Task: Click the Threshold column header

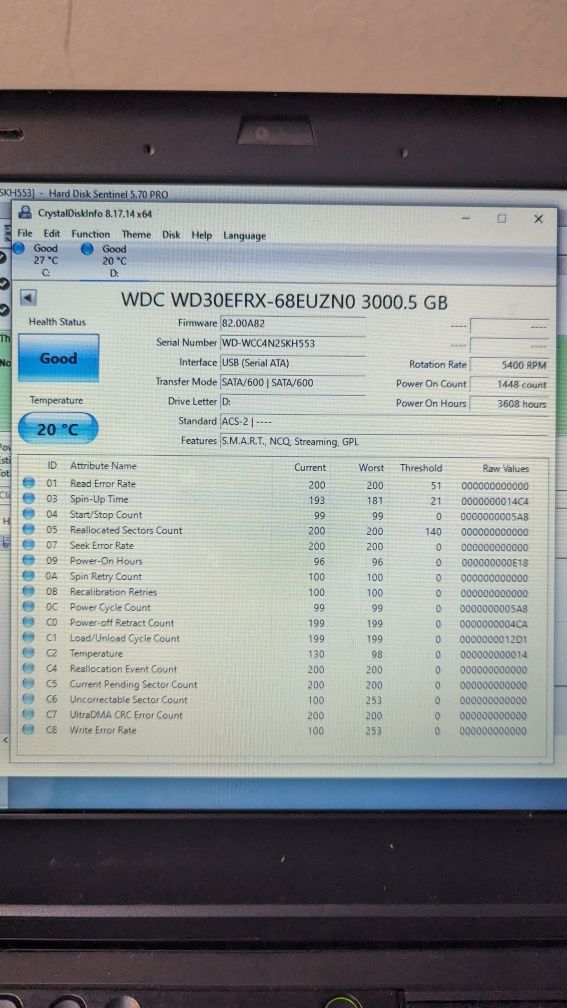Action: click(x=421, y=468)
